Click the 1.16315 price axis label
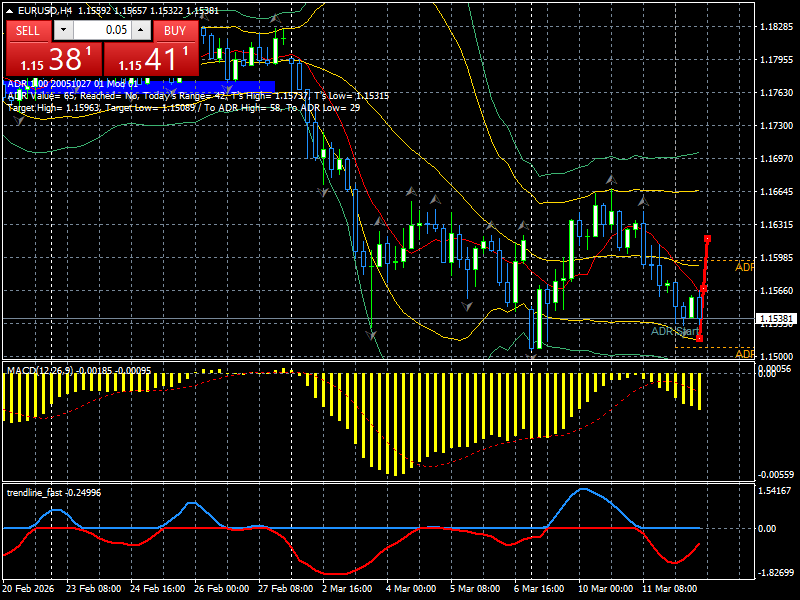Image resolution: width=800 pixels, height=600 pixels. coord(776,224)
